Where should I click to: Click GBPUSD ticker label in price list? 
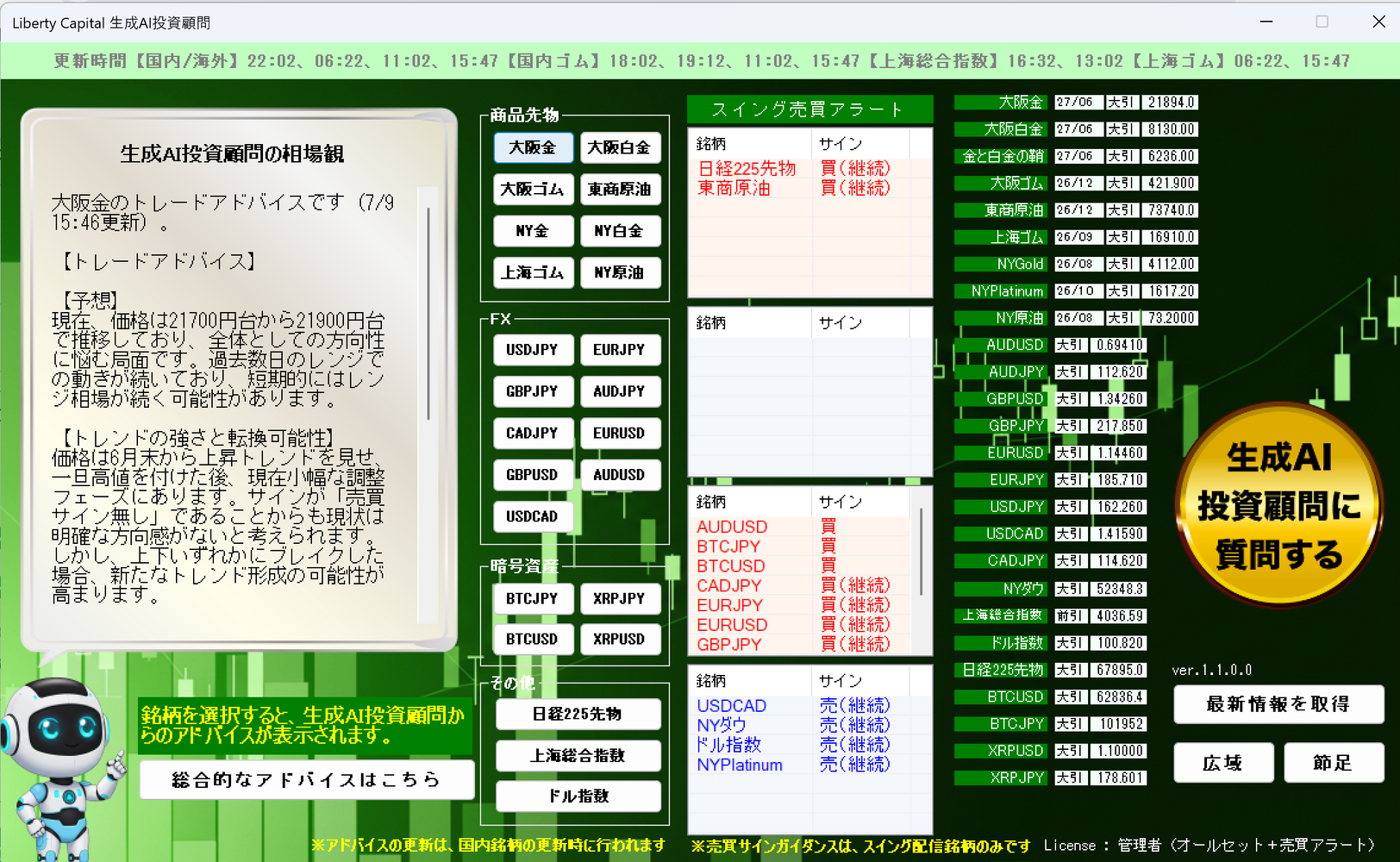[1001, 399]
